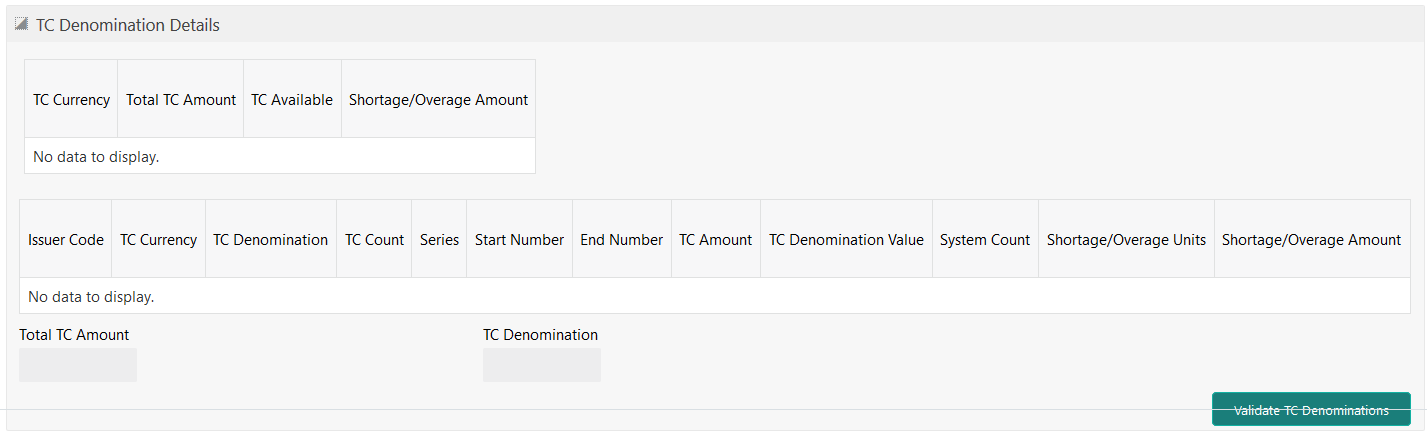Viewport: 1427px width, 435px height.
Task: Collapse the TC Denomination Details section
Action: click(20, 25)
